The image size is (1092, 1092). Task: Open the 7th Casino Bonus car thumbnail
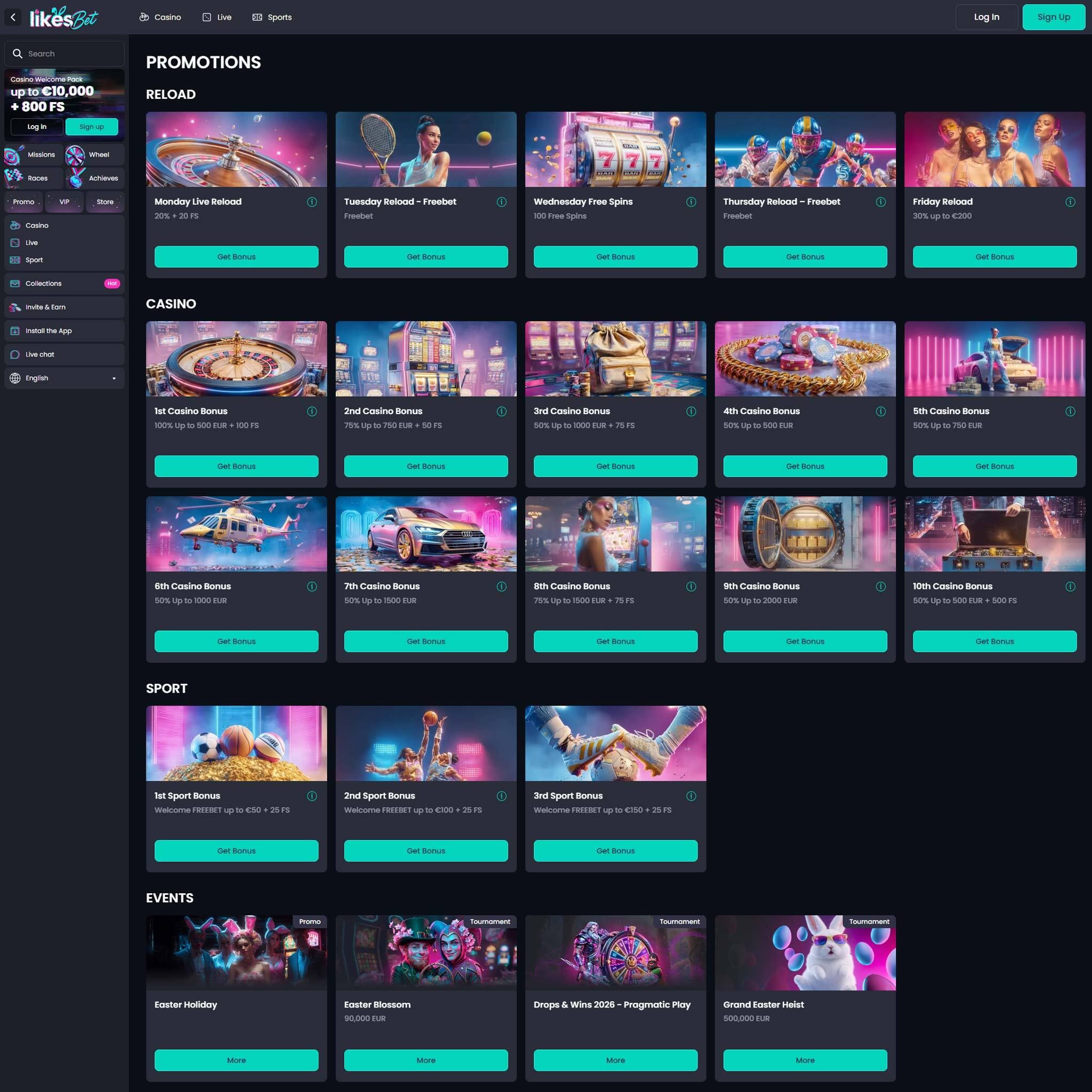click(x=425, y=533)
